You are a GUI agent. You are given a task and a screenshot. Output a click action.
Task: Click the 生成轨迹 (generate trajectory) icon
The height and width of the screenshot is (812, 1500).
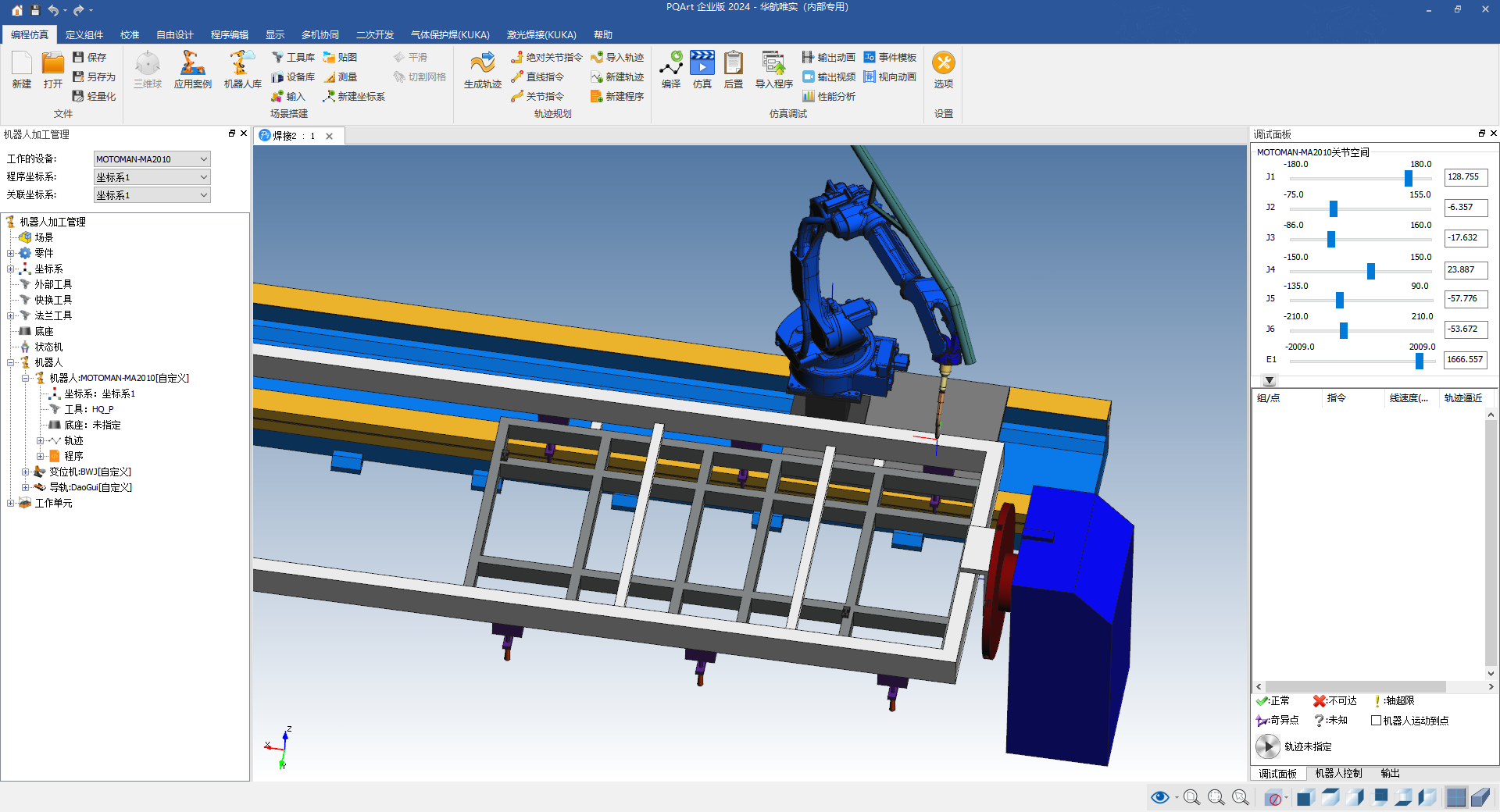tap(482, 69)
